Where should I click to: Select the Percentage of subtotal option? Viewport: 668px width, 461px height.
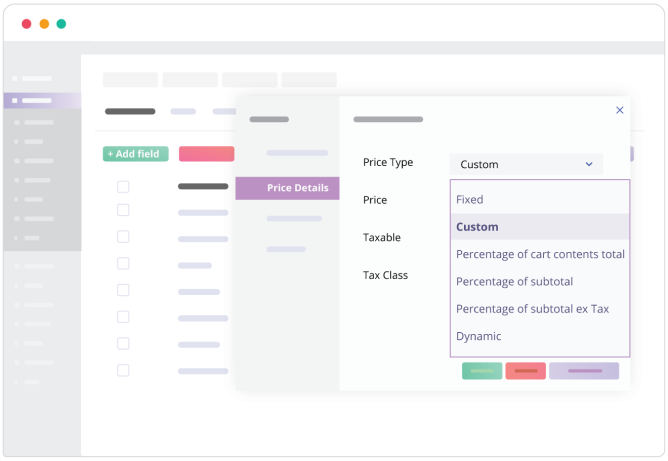tap(540, 281)
